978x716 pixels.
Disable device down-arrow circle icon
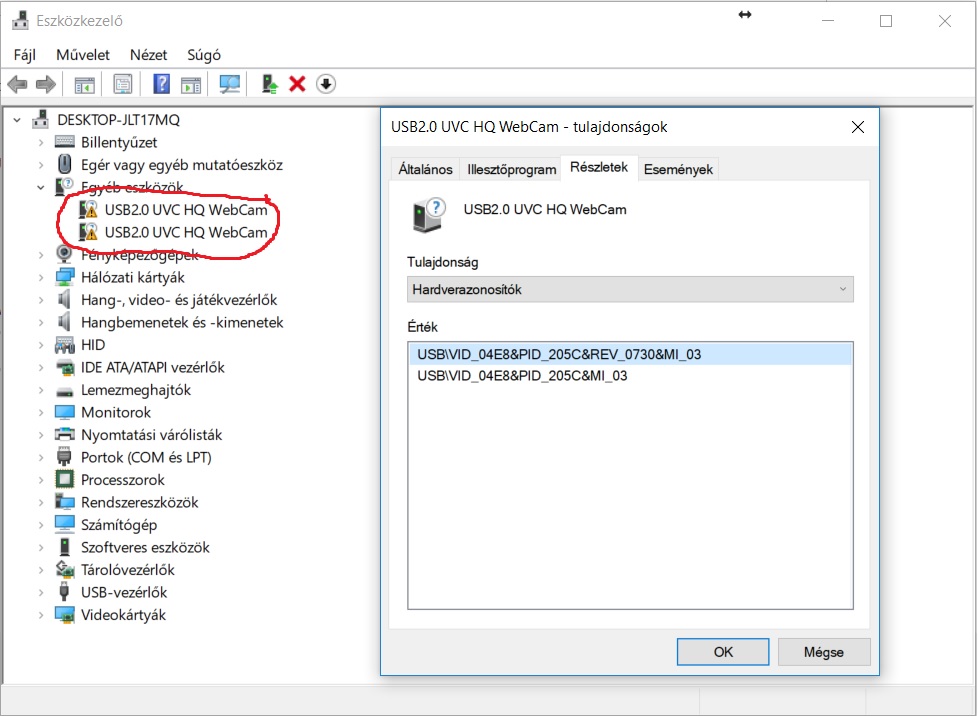point(326,84)
